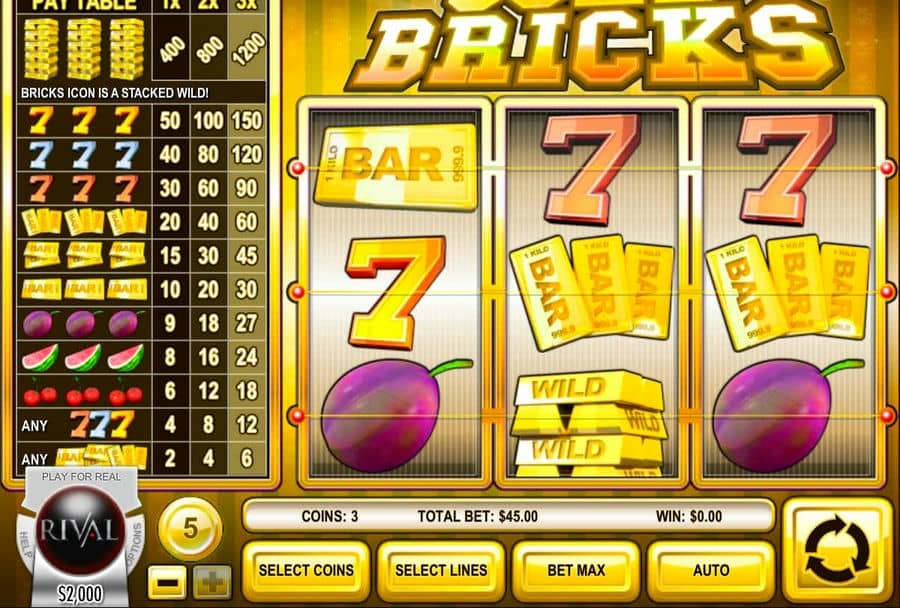The width and height of the screenshot is (900, 608).
Task: Hit the Bet Max button
Action: (576, 570)
